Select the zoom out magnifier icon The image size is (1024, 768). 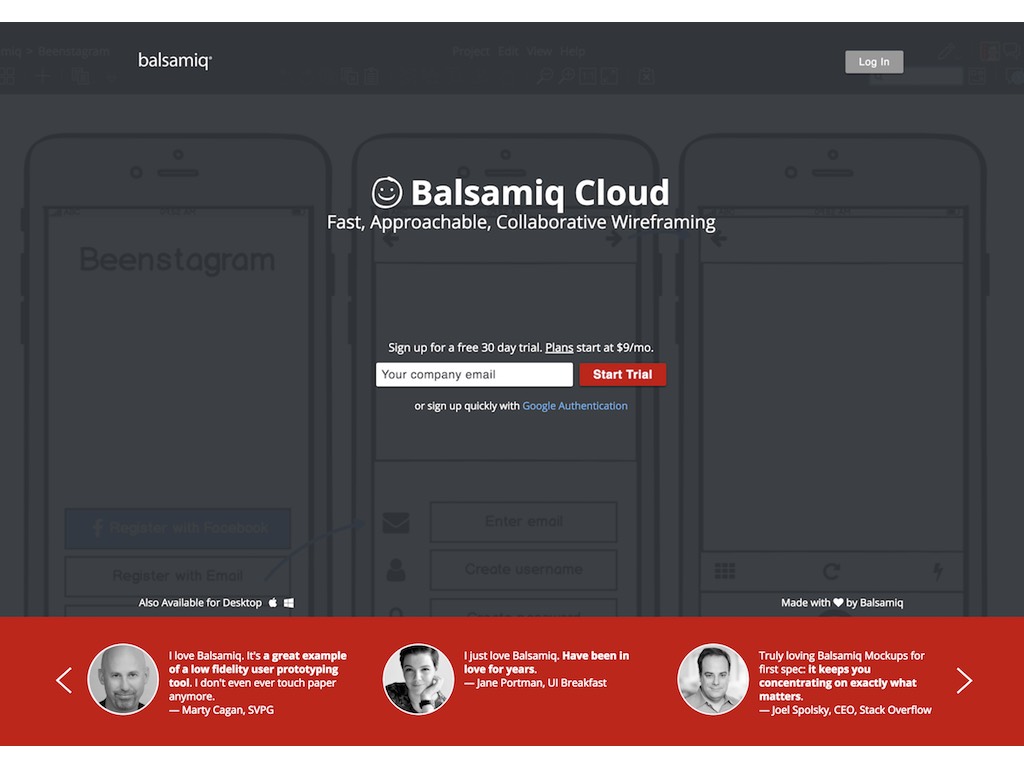click(x=545, y=75)
